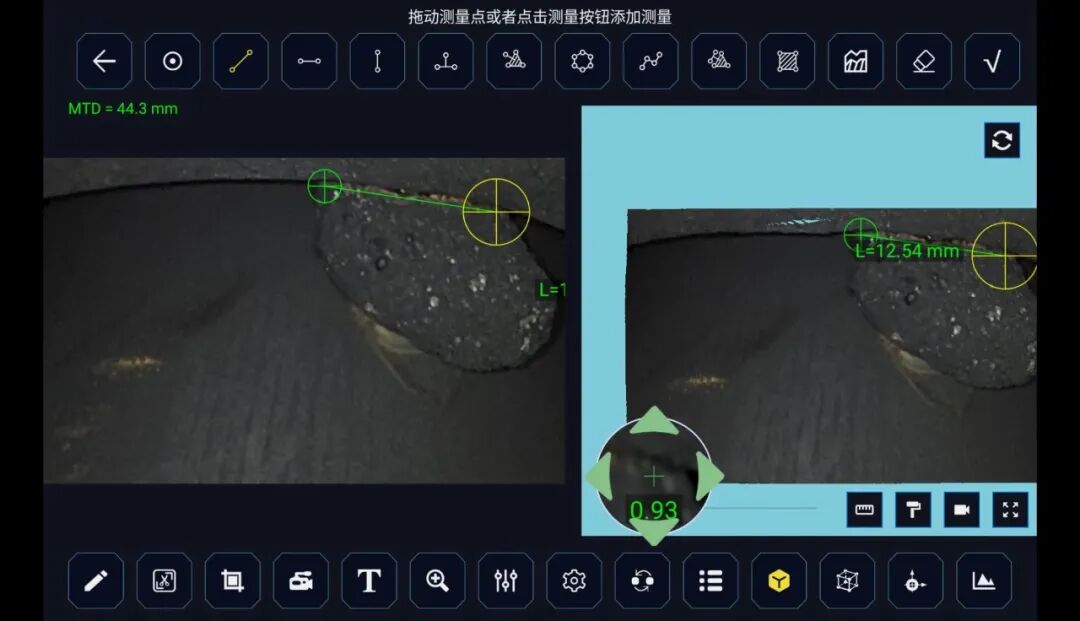The height and width of the screenshot is (621, 1080).
Task: Open the area hatch measurement tool
Action: tap(787, 61)
